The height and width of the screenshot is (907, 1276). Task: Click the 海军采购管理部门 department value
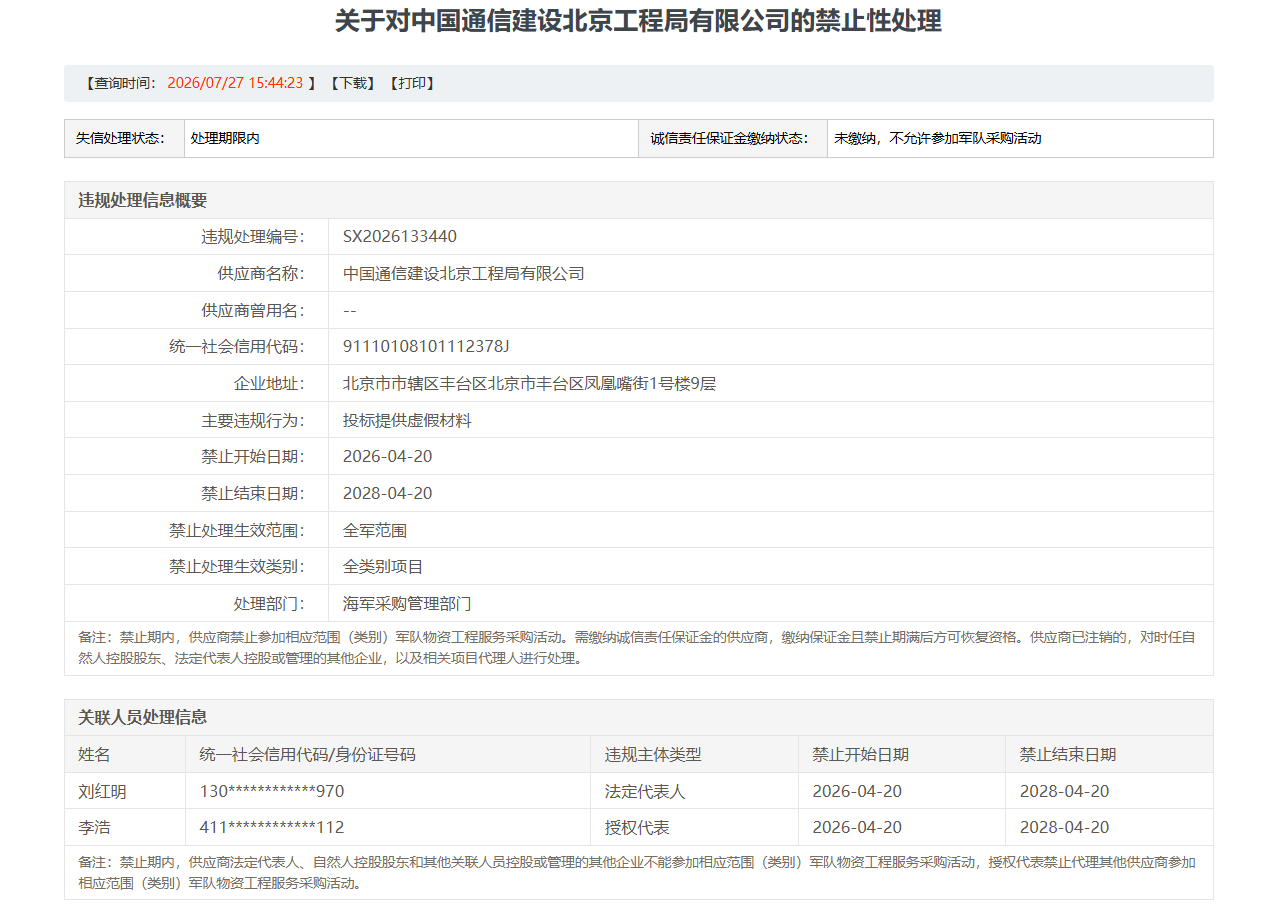pyautogui.click(x=407, y=603)
